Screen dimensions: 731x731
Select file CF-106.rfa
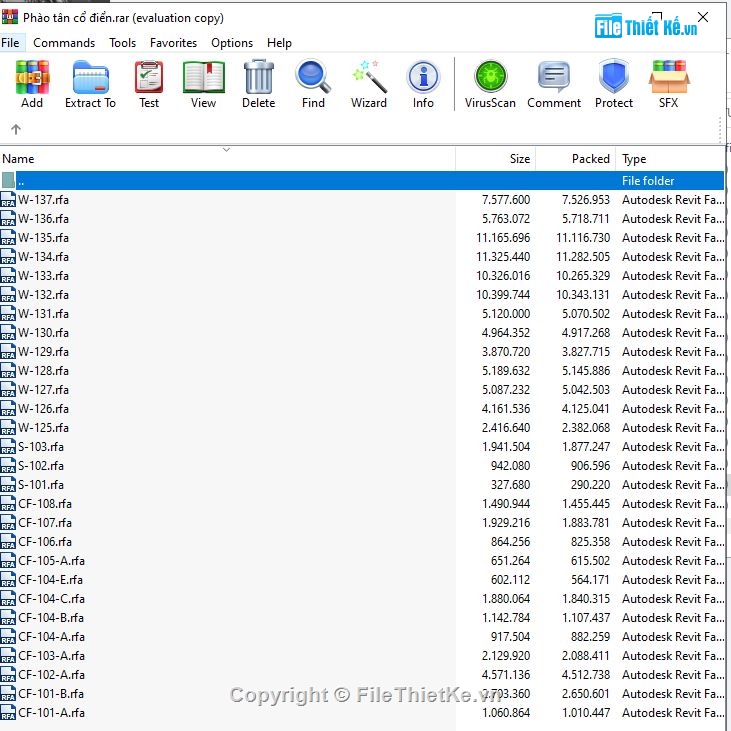(362, 542)
